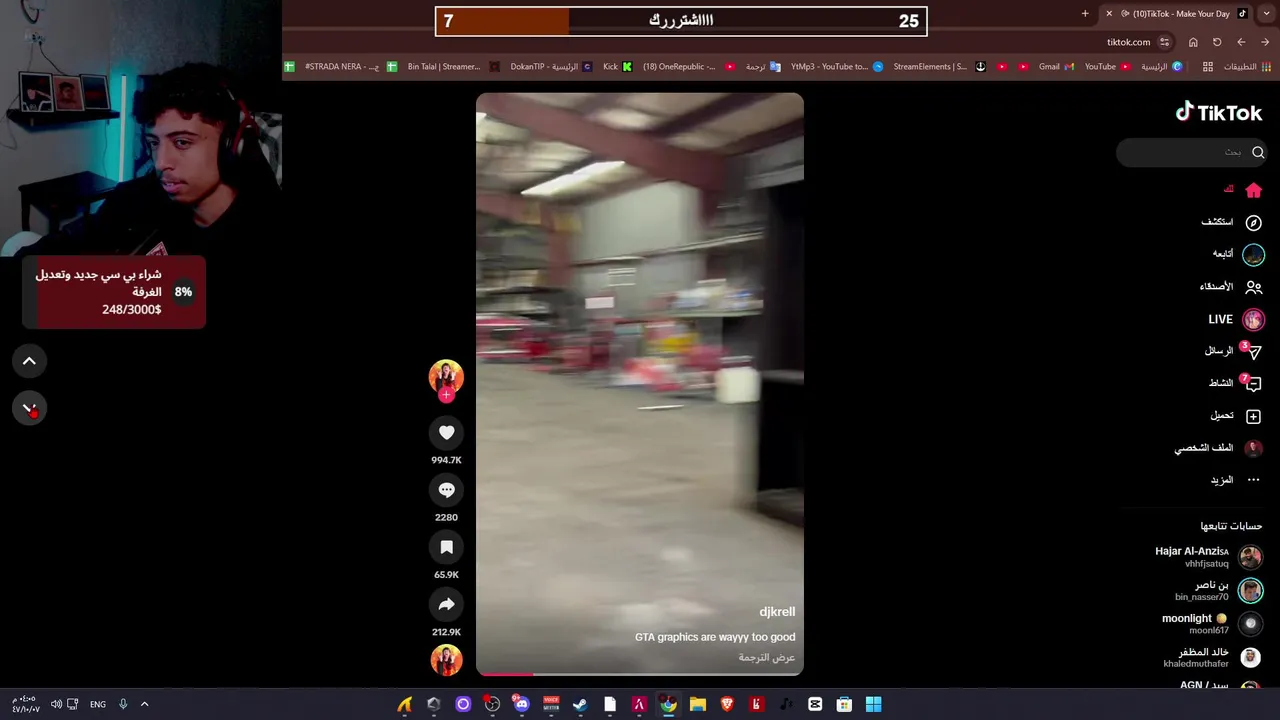1280x720 pixels.
Task: Seek the video progress bar
Action: click(640, 675)
